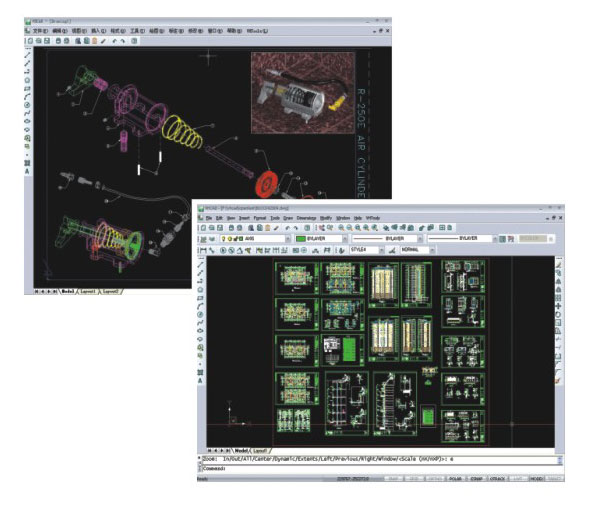Viewport: 592px width, 510px height.
Task: Select Erase tool in front window right toolbar
Action: tap(558, 265)
